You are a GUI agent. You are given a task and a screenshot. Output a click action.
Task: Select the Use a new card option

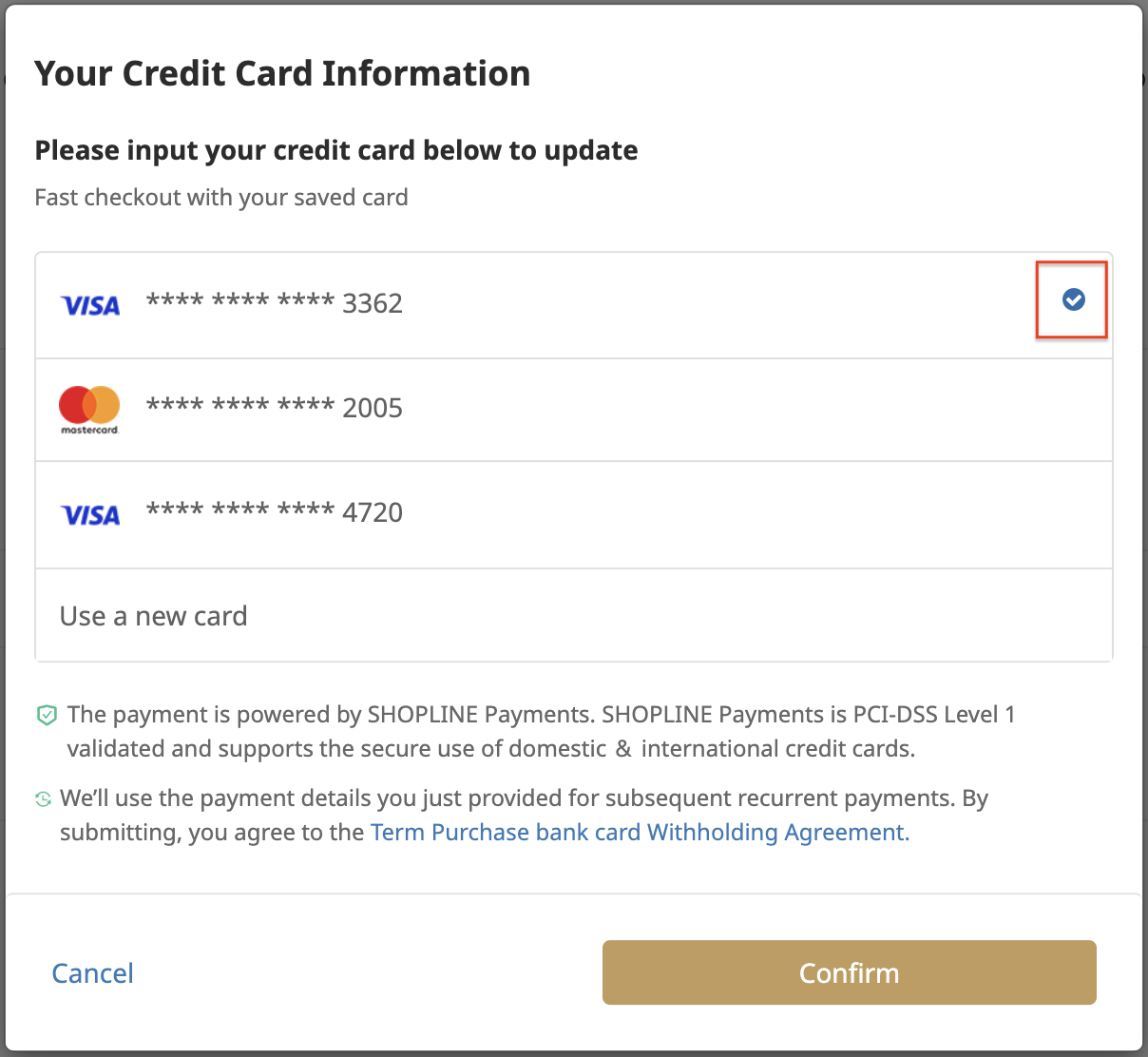click(x=574, y=616)
